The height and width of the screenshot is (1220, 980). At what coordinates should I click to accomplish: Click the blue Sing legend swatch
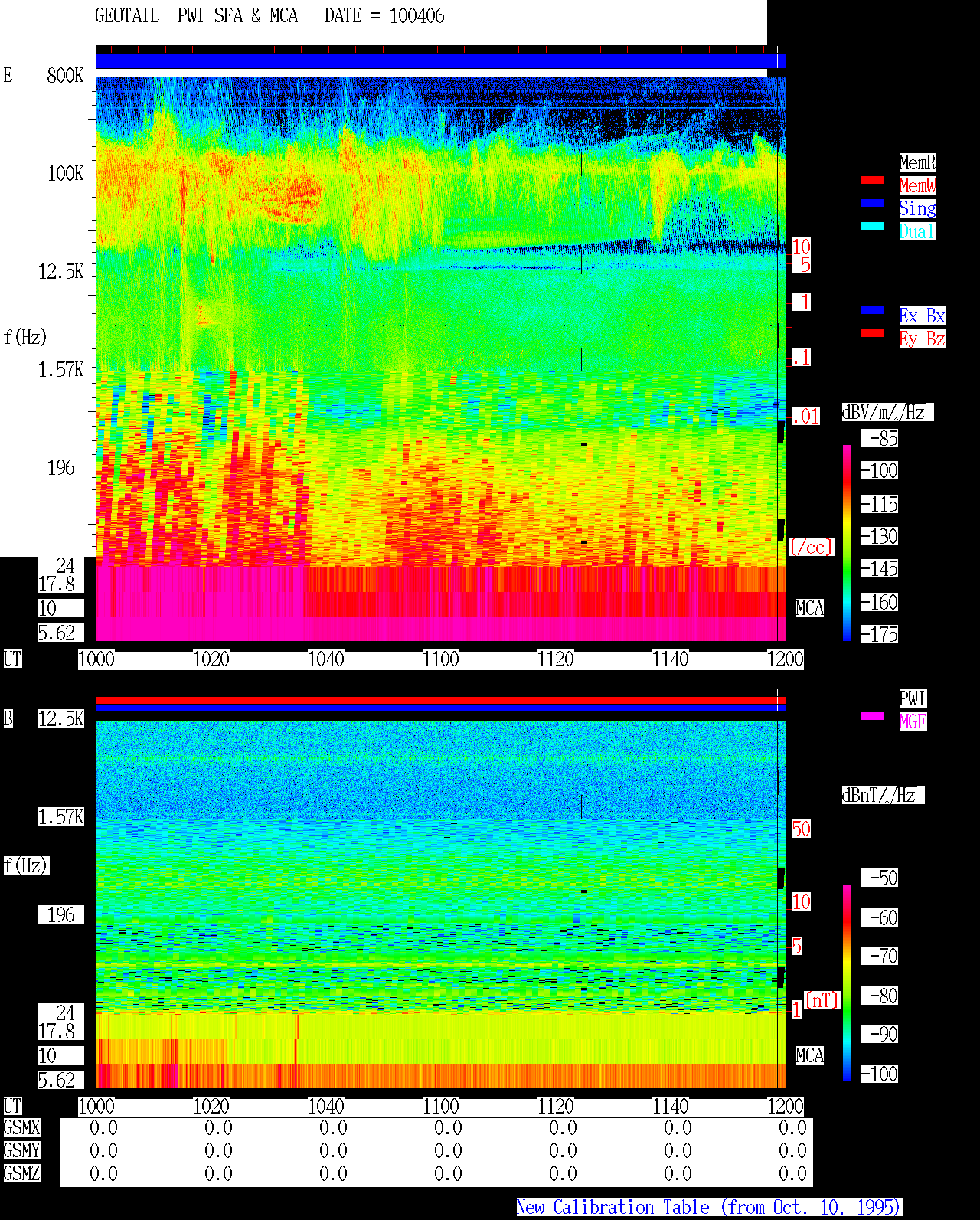[x=873, y=203]
